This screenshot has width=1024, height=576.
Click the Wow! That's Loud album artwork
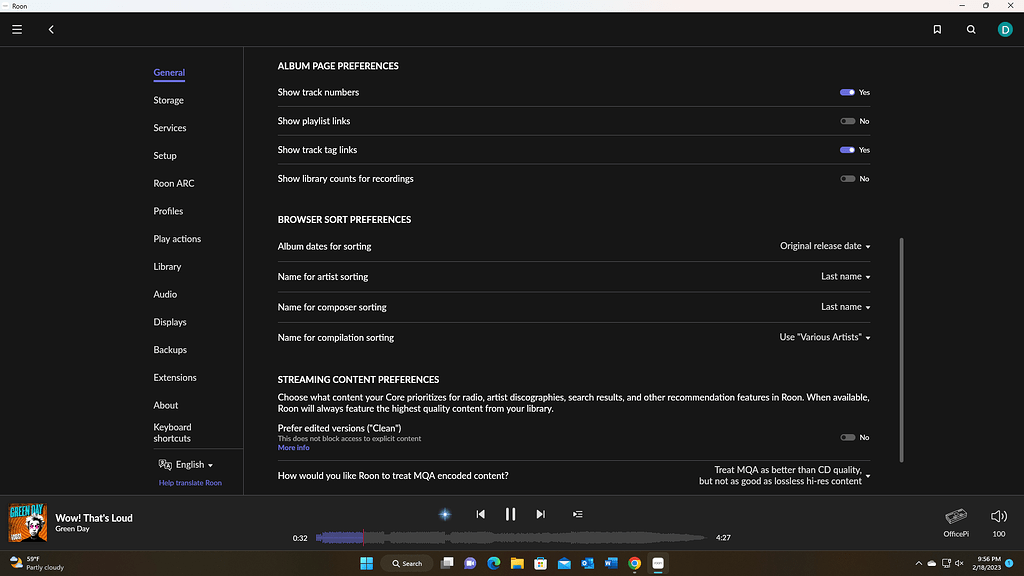(27, 522)
